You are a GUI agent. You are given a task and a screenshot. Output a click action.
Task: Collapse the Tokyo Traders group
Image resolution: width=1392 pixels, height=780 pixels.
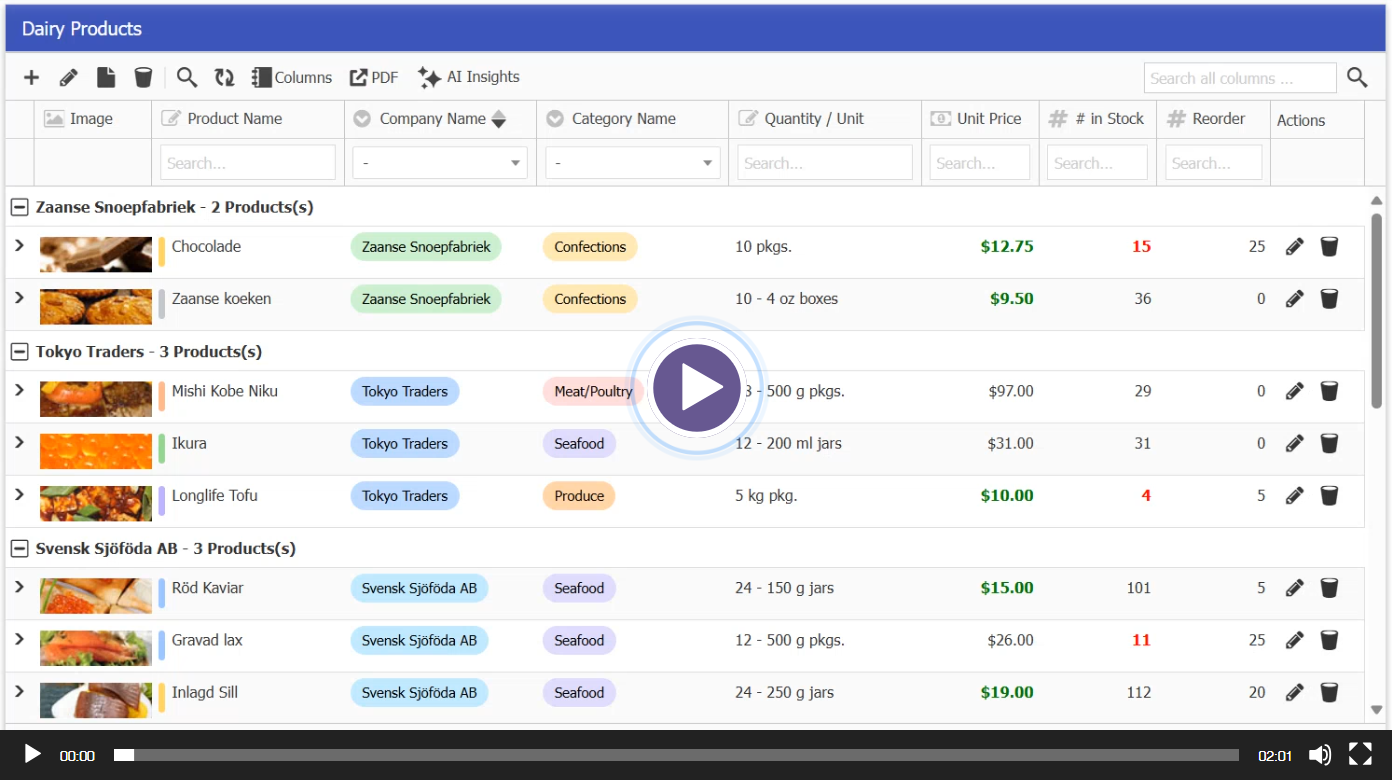click(19, 352)
